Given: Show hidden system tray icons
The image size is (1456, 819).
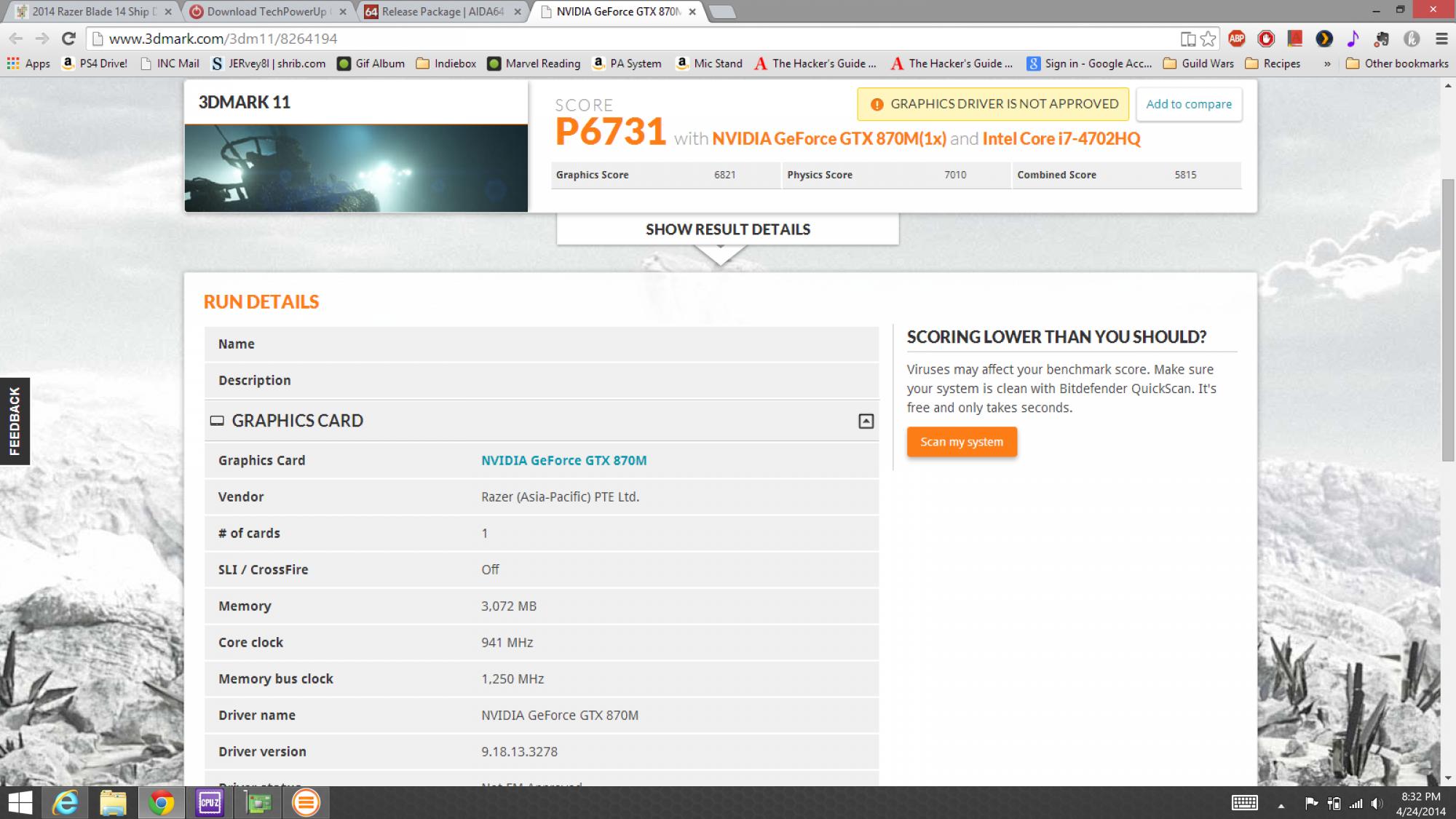Looking at the screenshot, I should (1281, 805).
